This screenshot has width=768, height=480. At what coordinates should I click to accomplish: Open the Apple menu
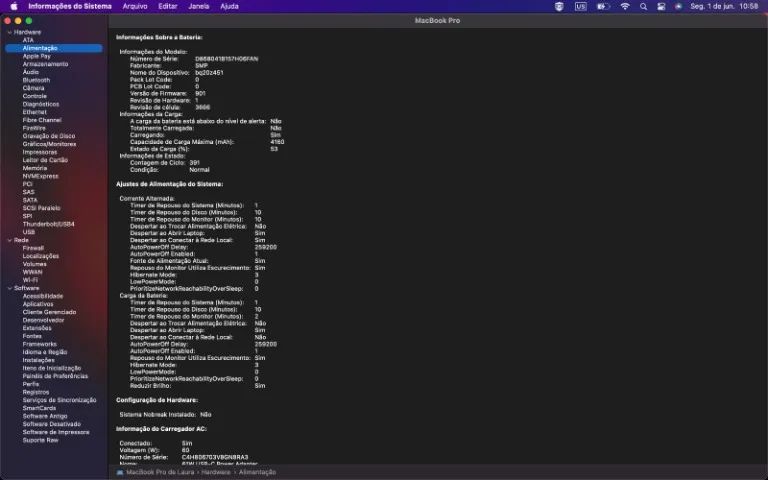(14, 6)
